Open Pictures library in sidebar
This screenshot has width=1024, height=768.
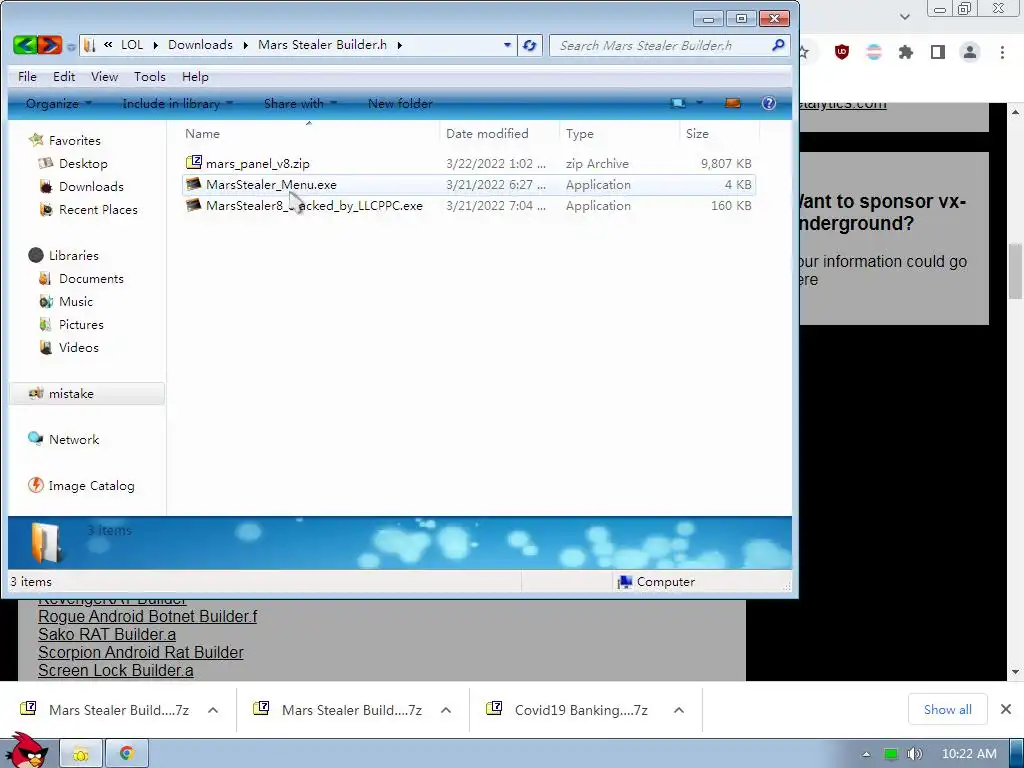[80, 325]
